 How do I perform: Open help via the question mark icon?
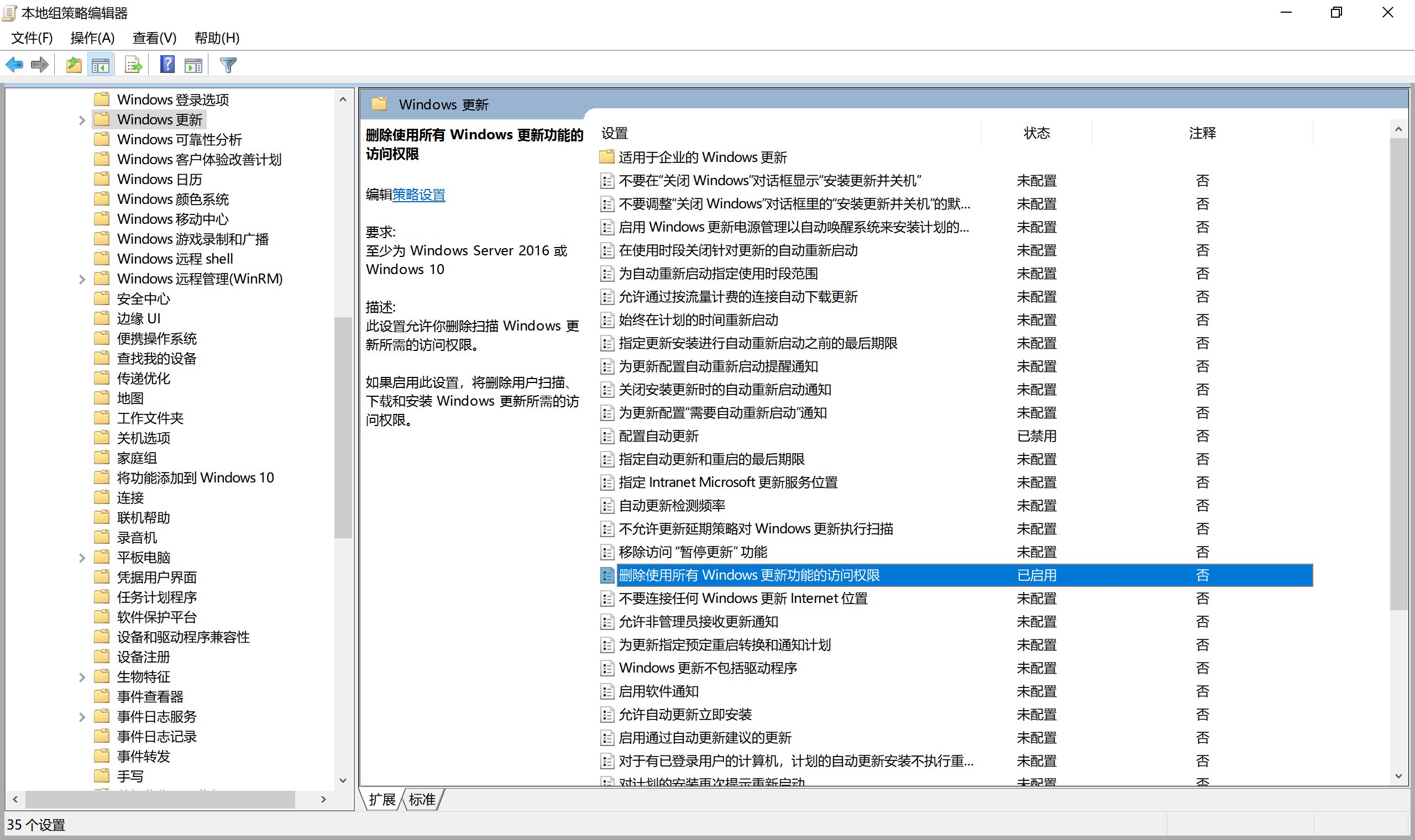coord(167,64)
